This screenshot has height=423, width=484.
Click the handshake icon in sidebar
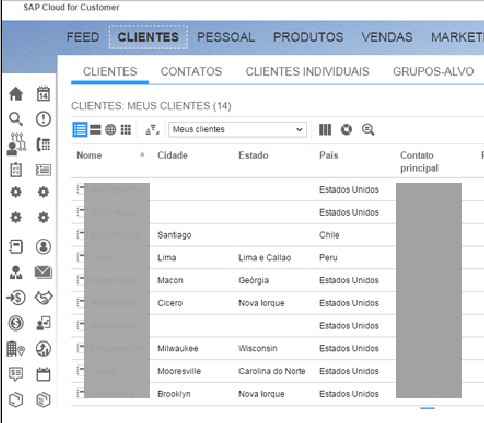click(43, 297)
